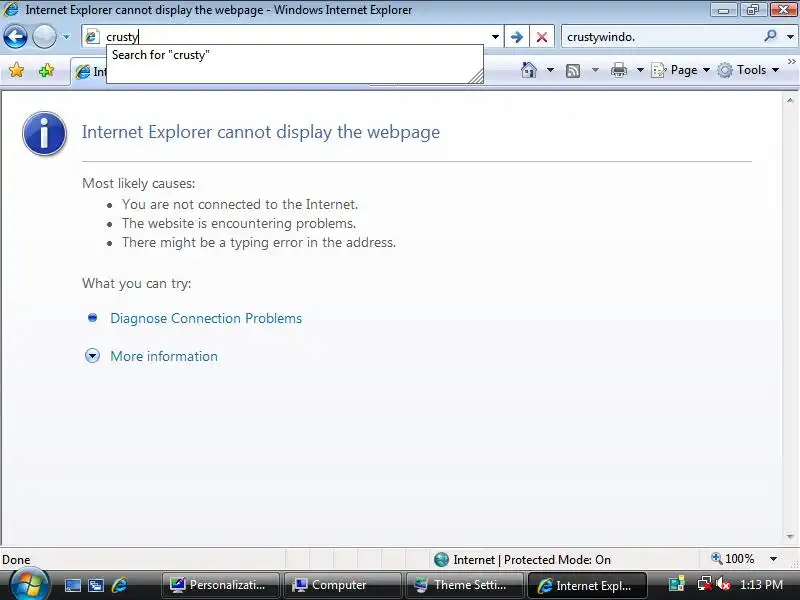Click into the address bar text field
800x600 pixels.
click(296, 37)
